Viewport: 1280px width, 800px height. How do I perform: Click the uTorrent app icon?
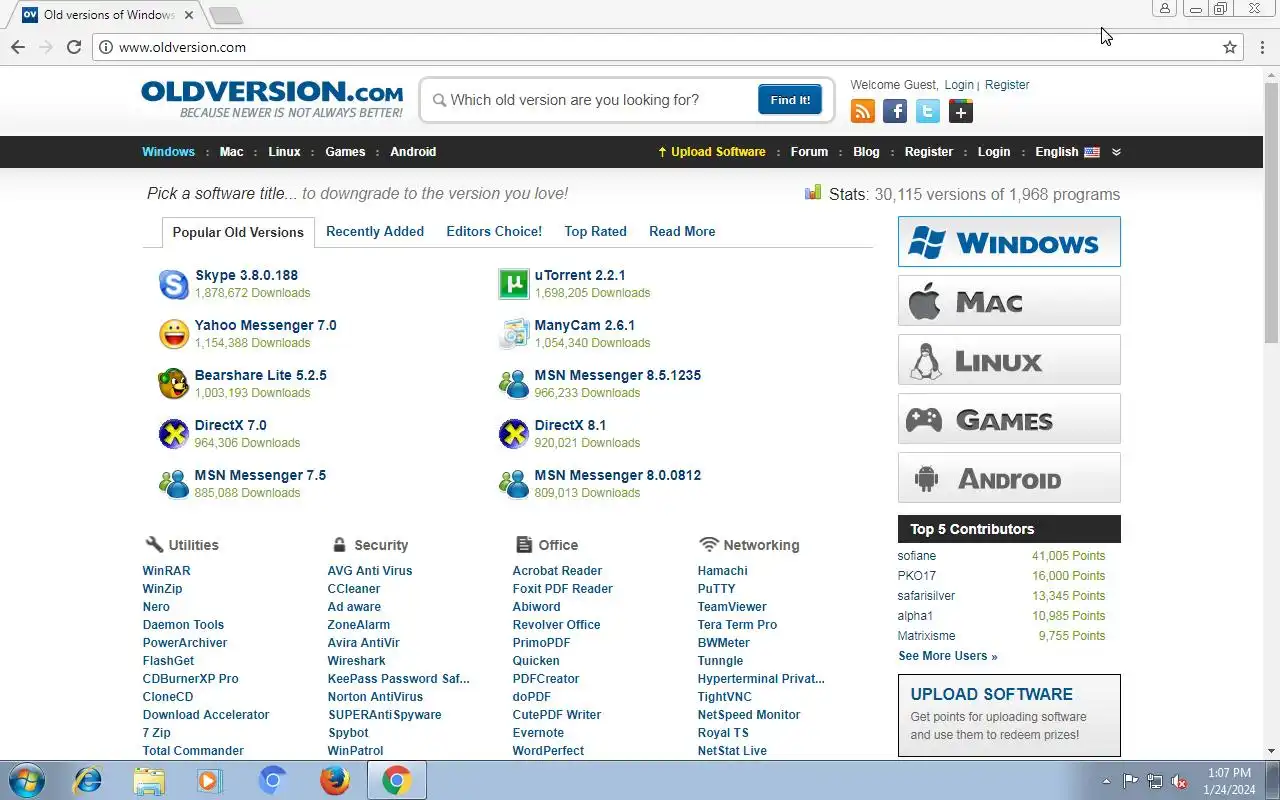pyautogui.click(x=513, y=284)
